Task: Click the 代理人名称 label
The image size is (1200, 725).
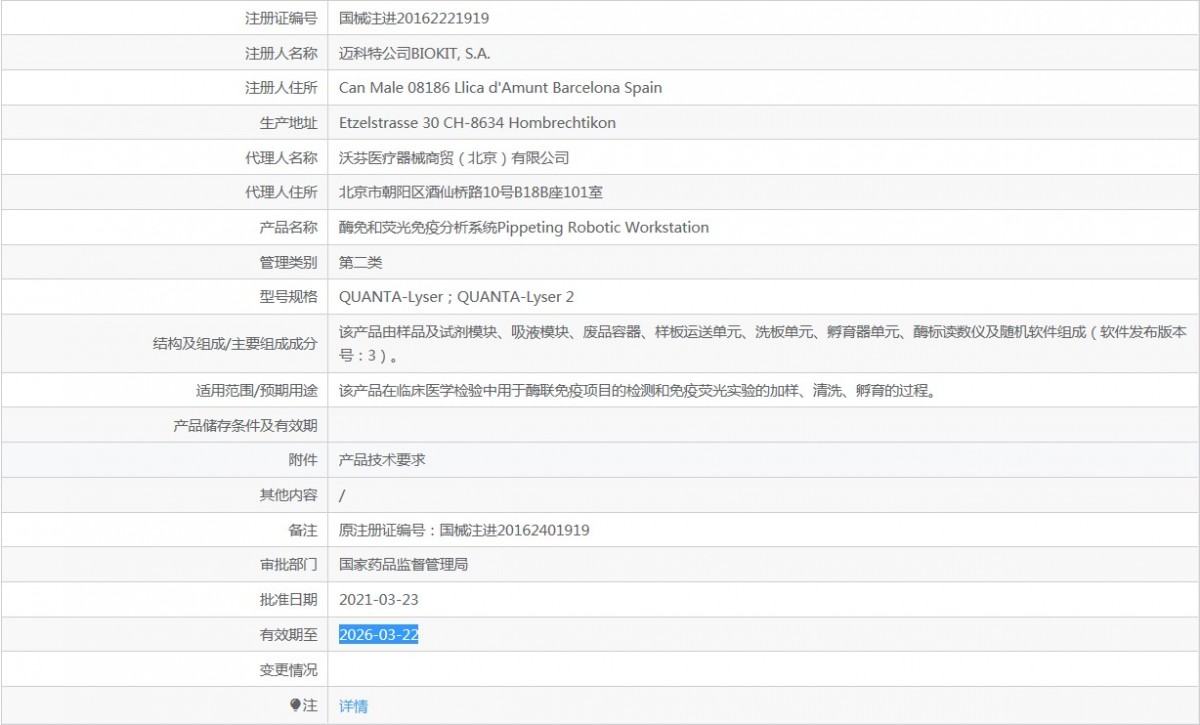Action: [x=281, y=158]
